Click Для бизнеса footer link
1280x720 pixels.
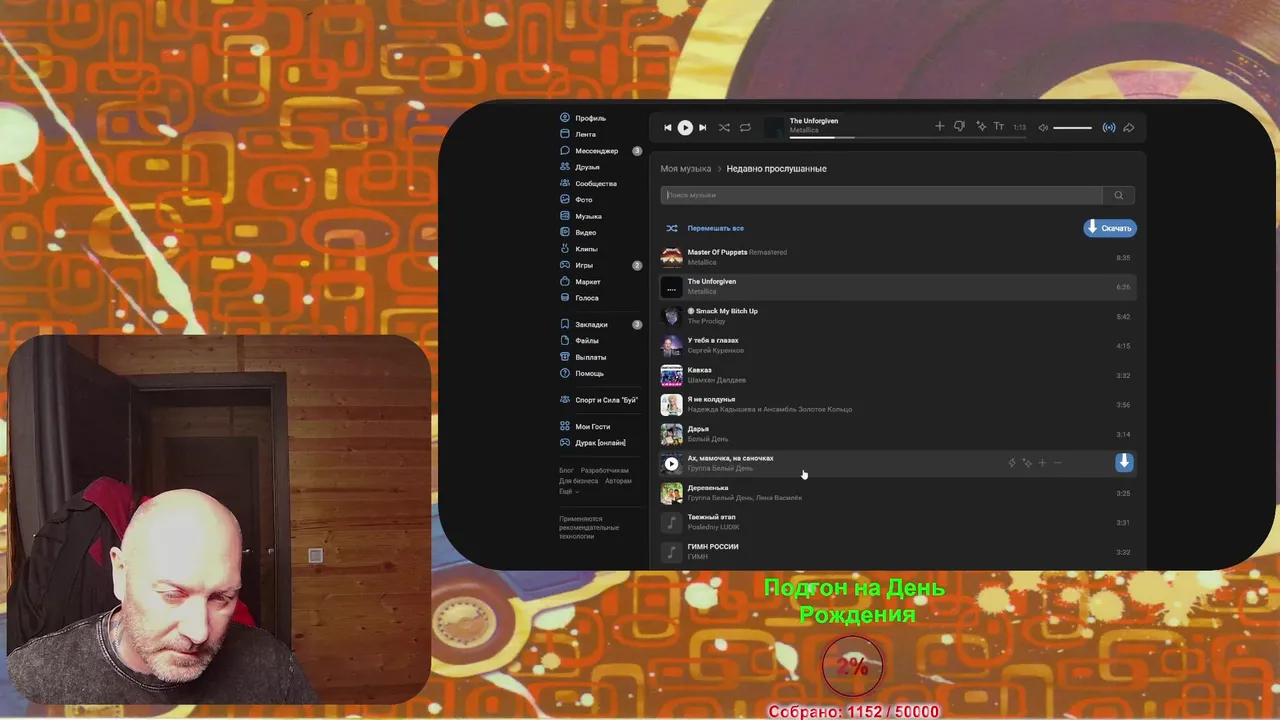point(579,481)
